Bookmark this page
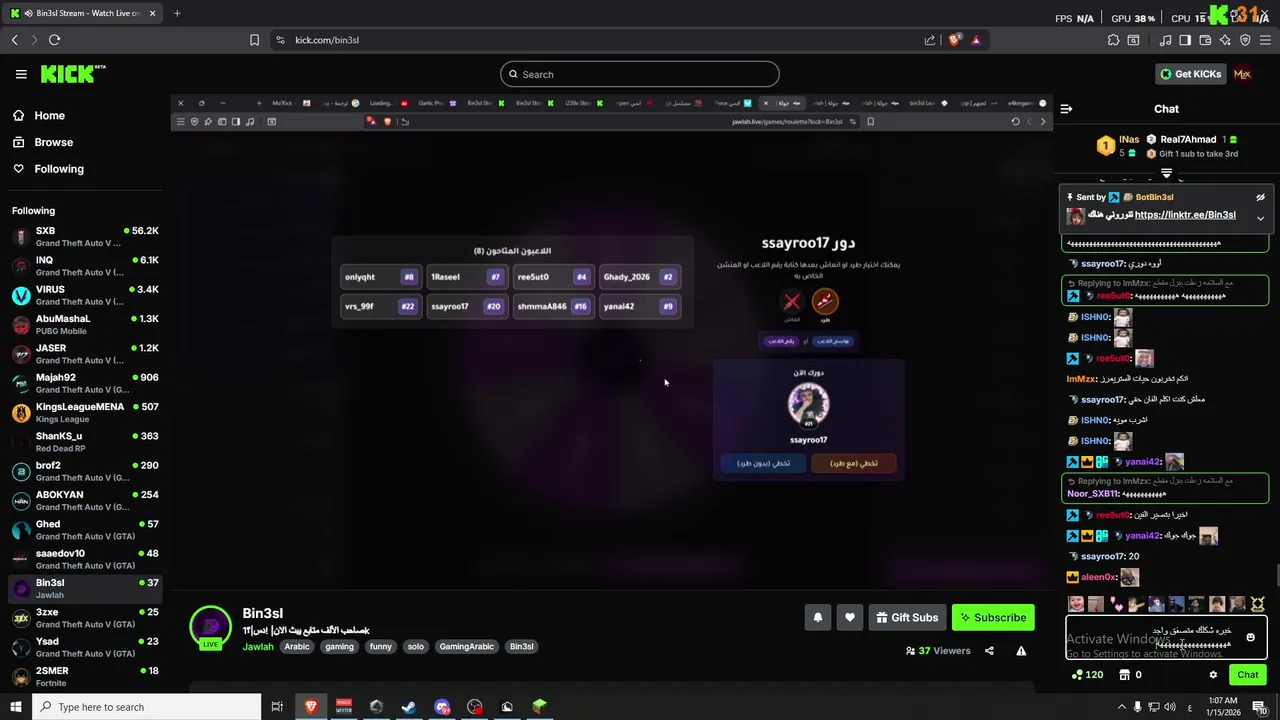The image size is (1280, 720). pos(254,40)
